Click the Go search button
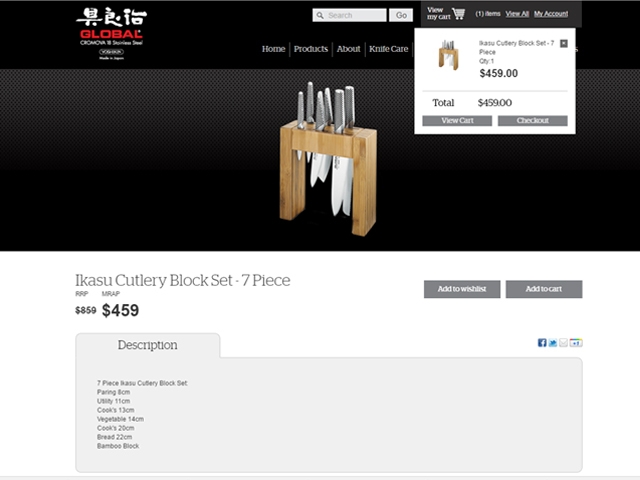The image size is (640, 480). click(x=401, y=15)
